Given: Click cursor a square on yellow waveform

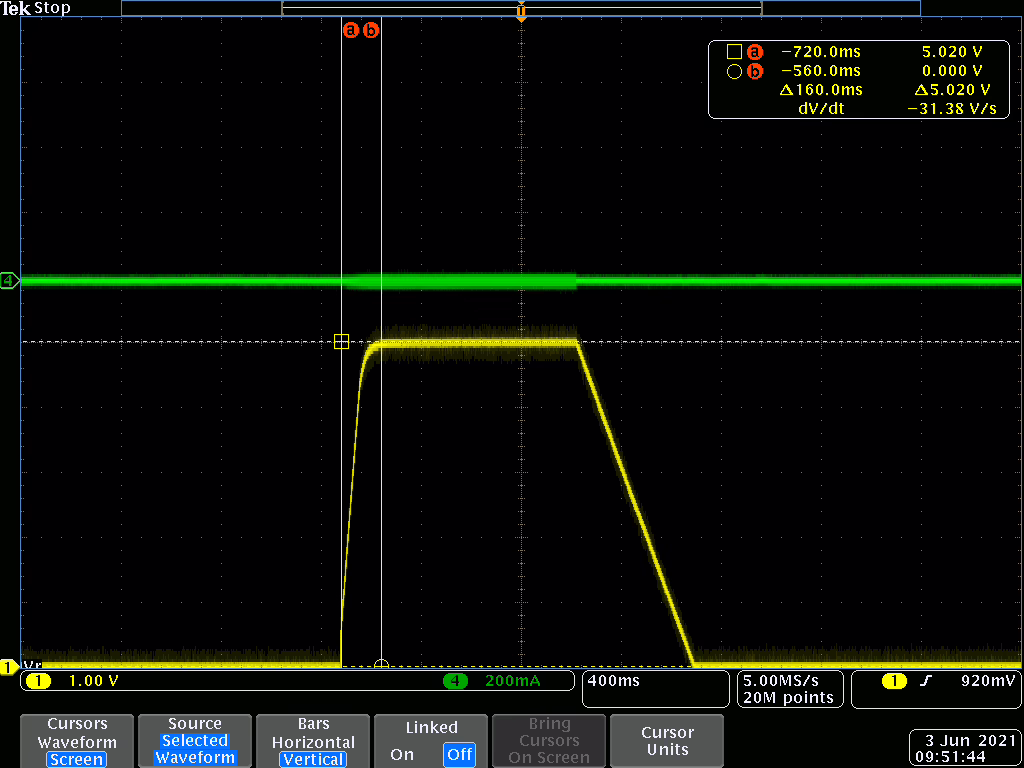Looking at the screenshot, I should [341, 342].
